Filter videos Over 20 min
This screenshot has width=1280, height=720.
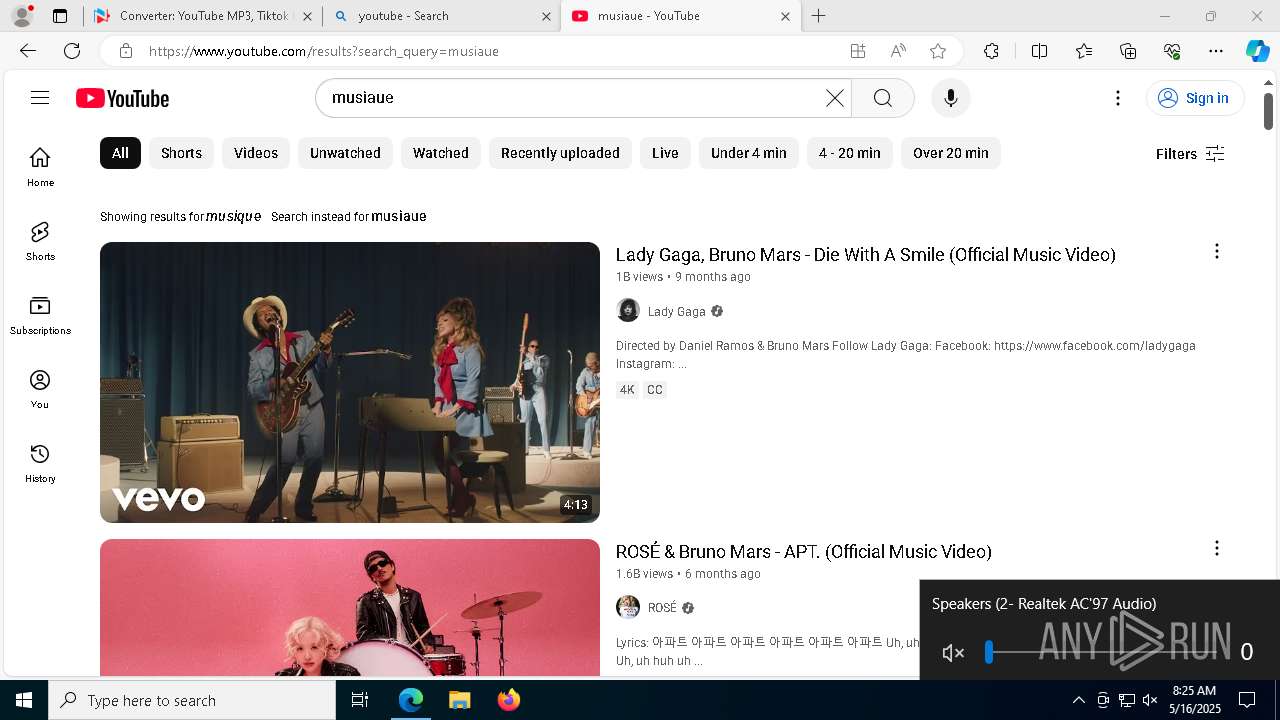(x=951, y=153)
